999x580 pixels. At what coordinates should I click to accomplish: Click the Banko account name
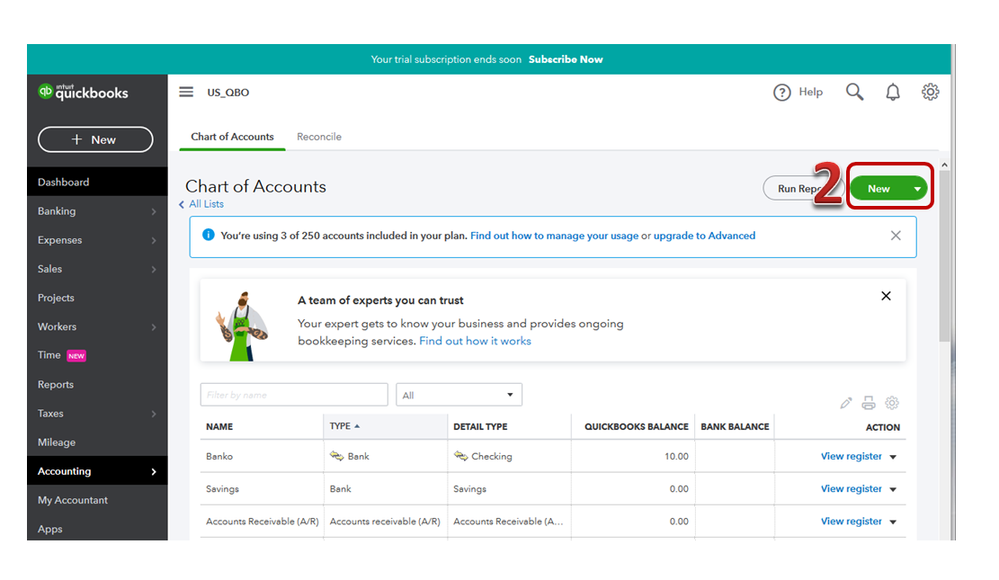tap(219, 456)
